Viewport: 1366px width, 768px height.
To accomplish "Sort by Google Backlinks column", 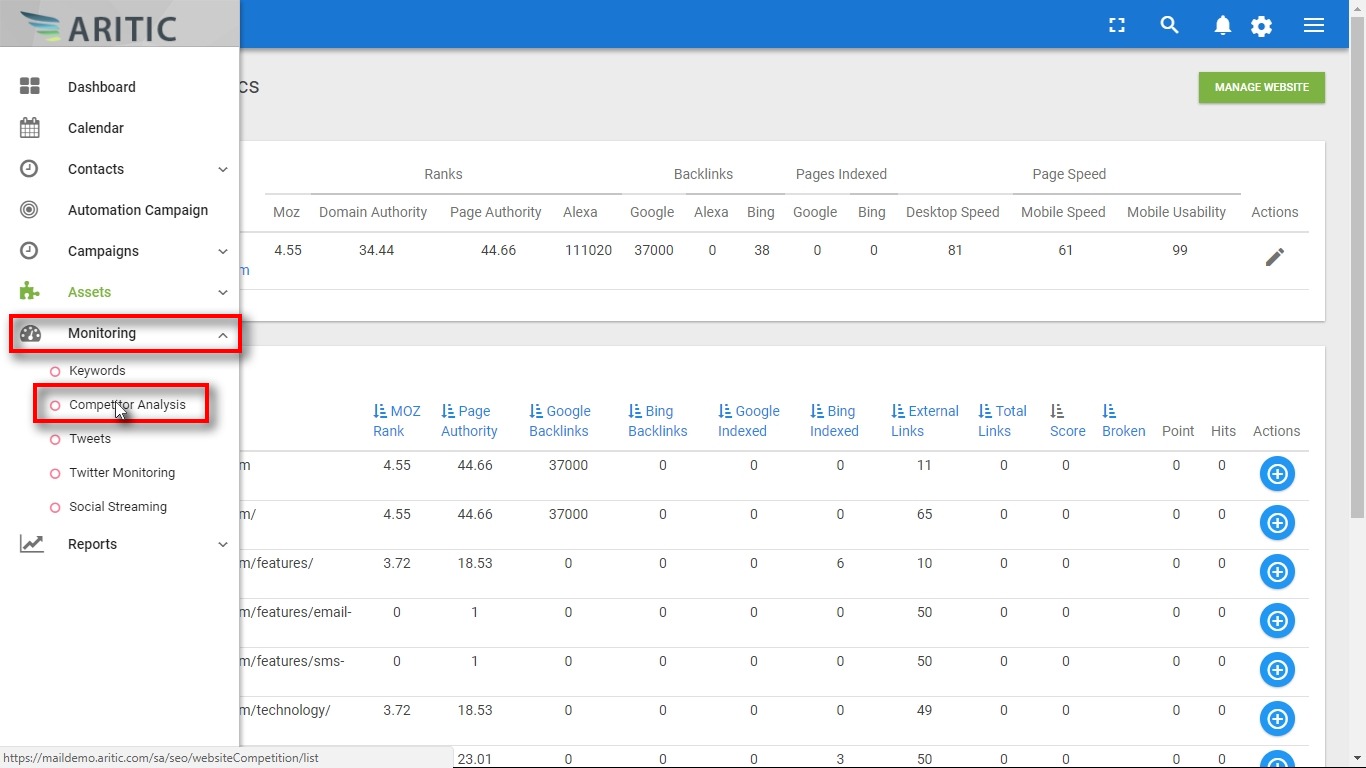I will point(559,421).
